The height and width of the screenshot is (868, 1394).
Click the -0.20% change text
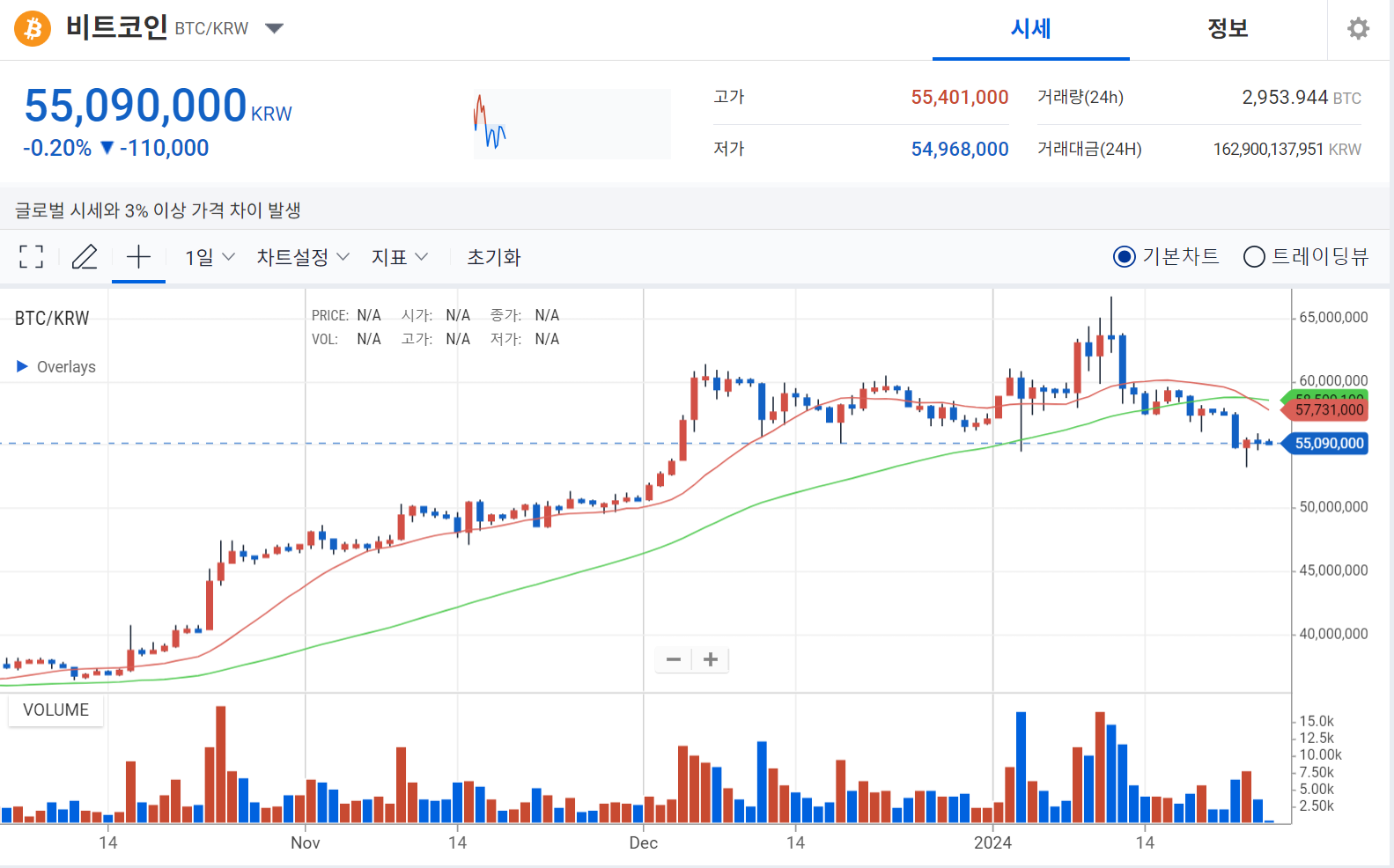57,148
